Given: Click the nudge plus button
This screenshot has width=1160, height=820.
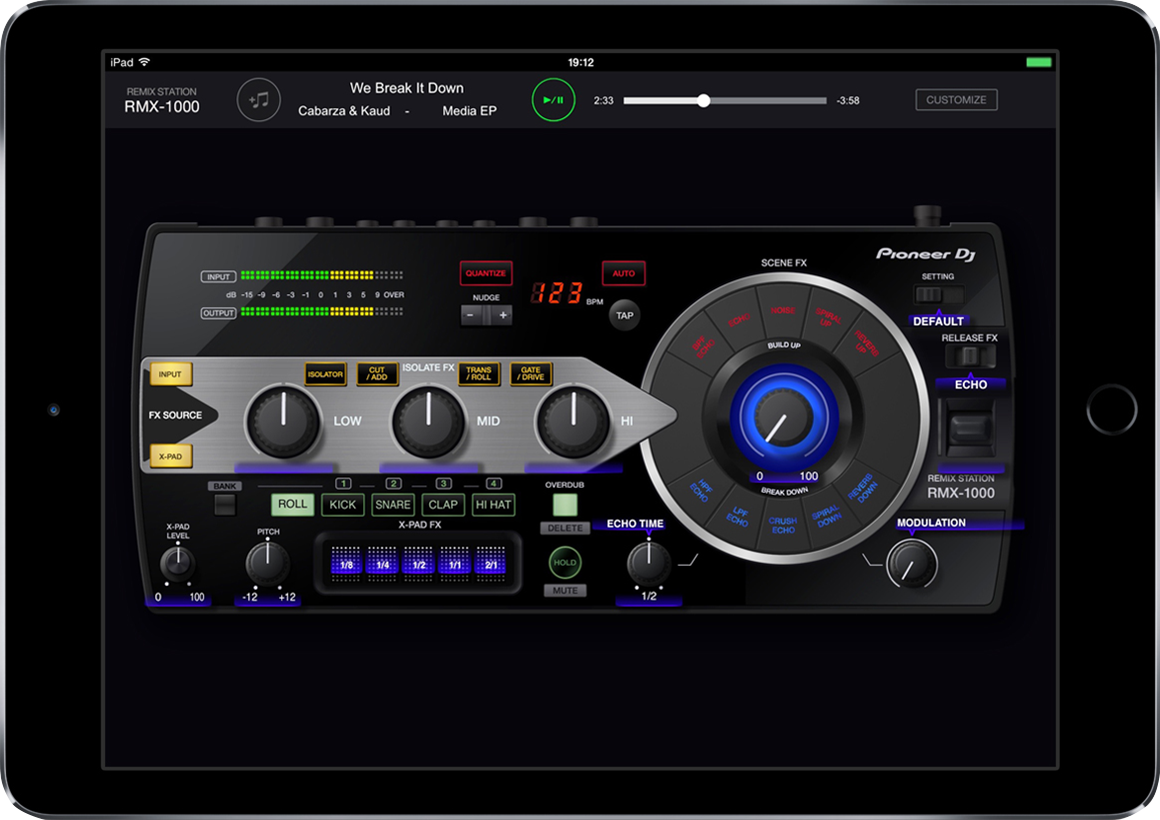Looking at the screenshot, I should point(503,315).
